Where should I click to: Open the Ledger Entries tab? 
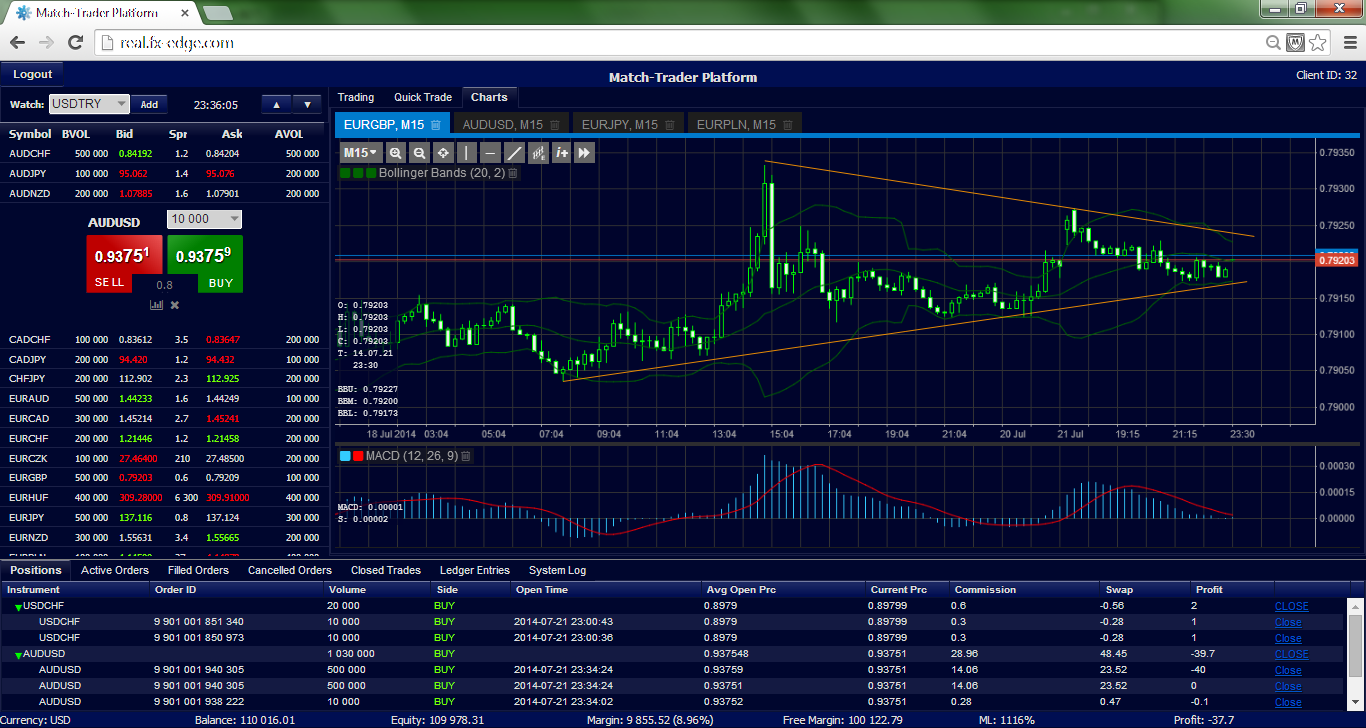coord(475,570)
